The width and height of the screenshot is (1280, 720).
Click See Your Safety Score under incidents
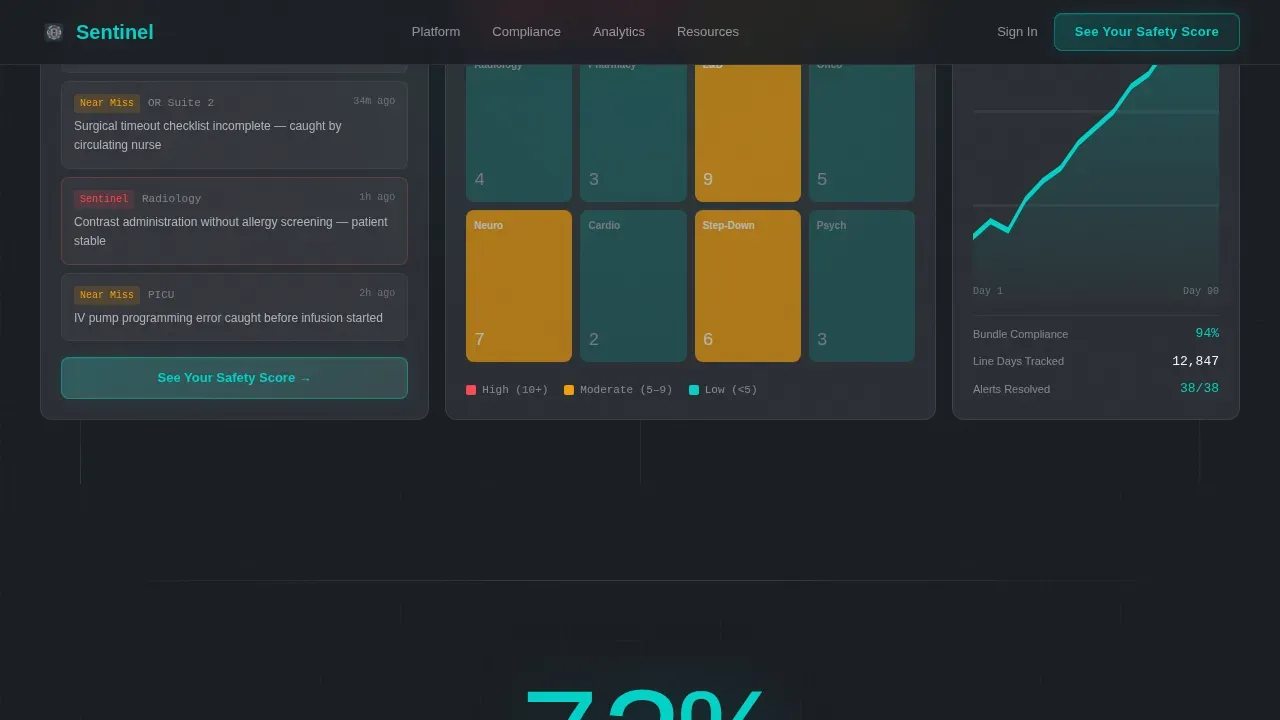(234, 378)
